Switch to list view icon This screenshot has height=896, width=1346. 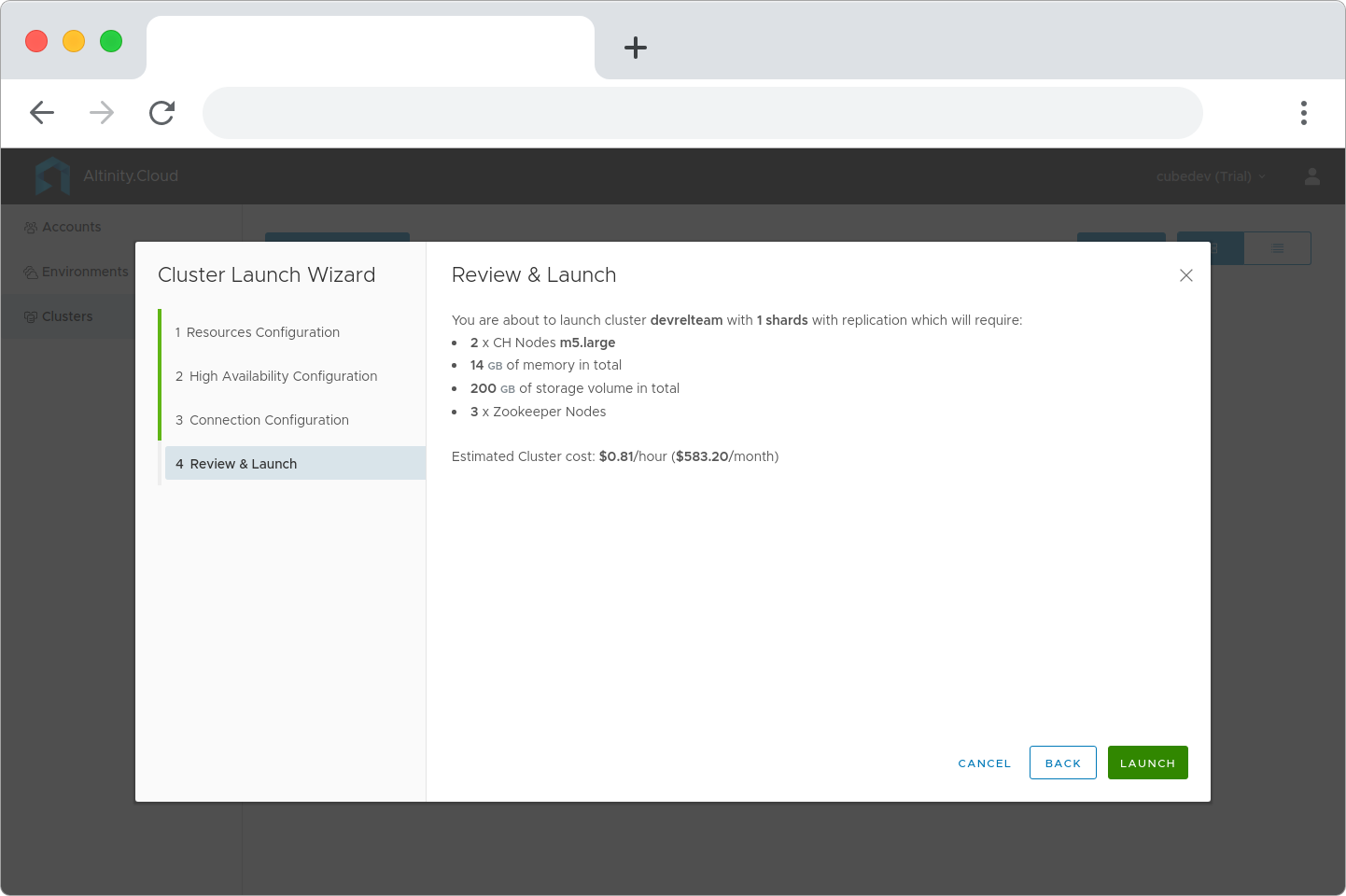[x=1278, y=248]
